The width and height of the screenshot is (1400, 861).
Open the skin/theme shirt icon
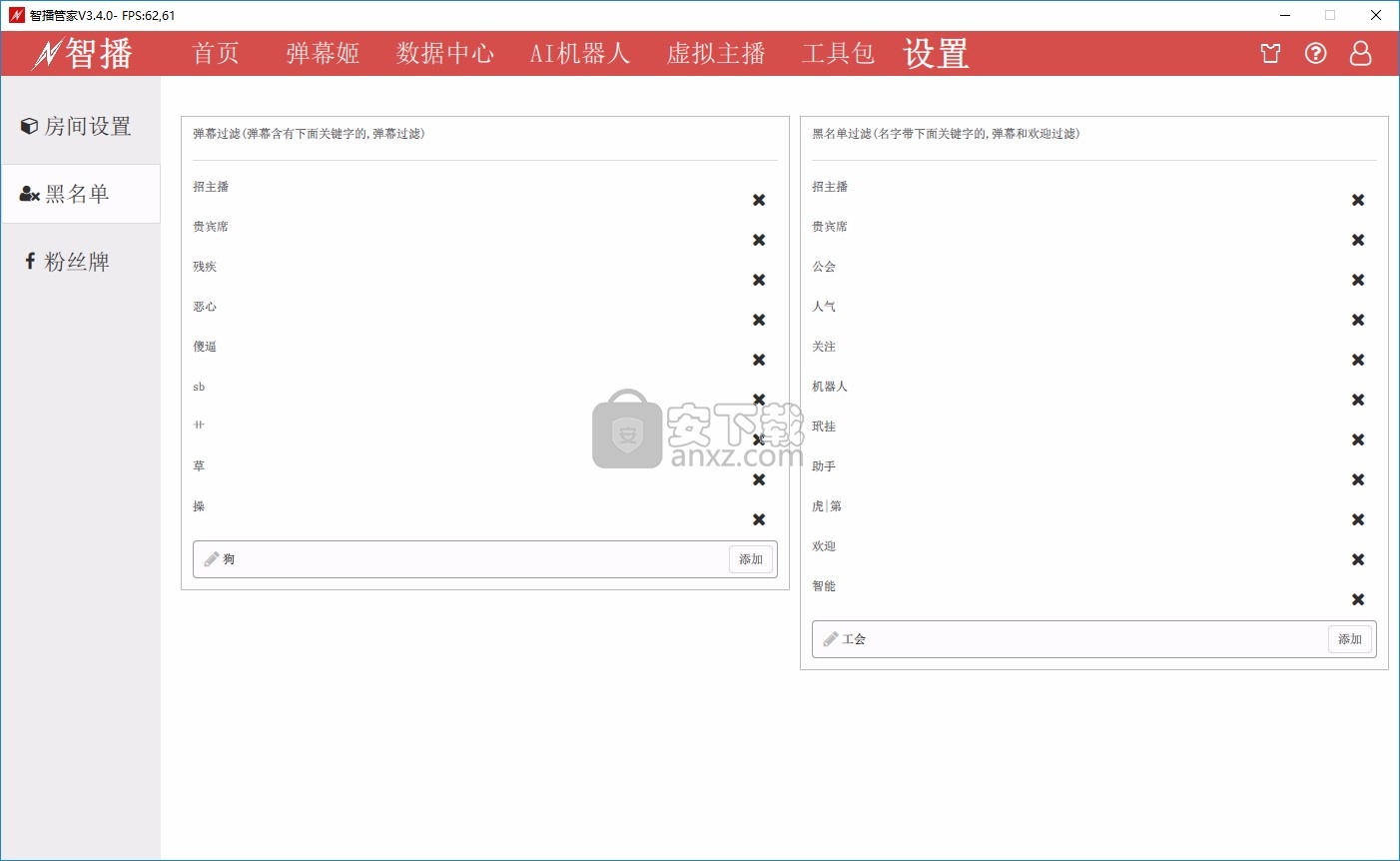(x=1270, y=53)
